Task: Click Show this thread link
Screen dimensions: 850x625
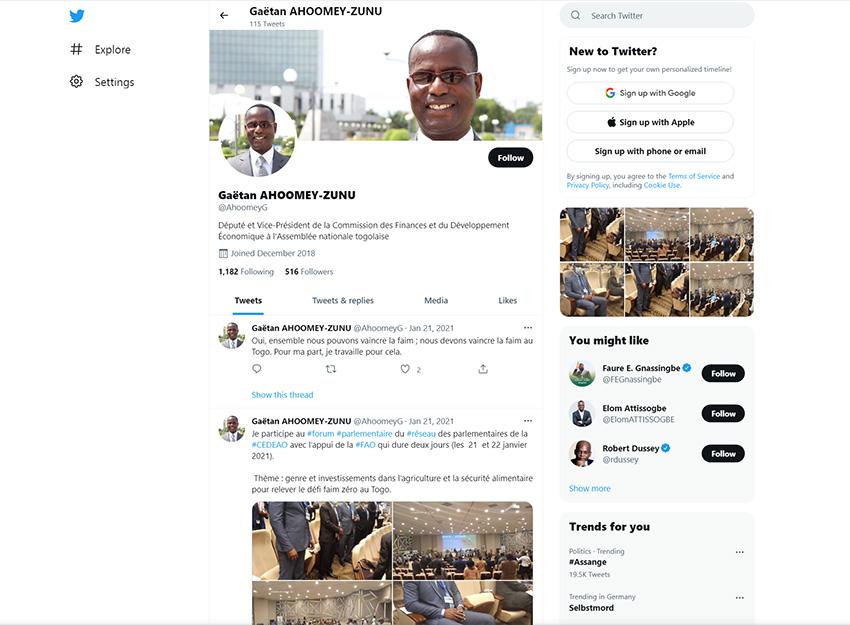Action: 282,395
